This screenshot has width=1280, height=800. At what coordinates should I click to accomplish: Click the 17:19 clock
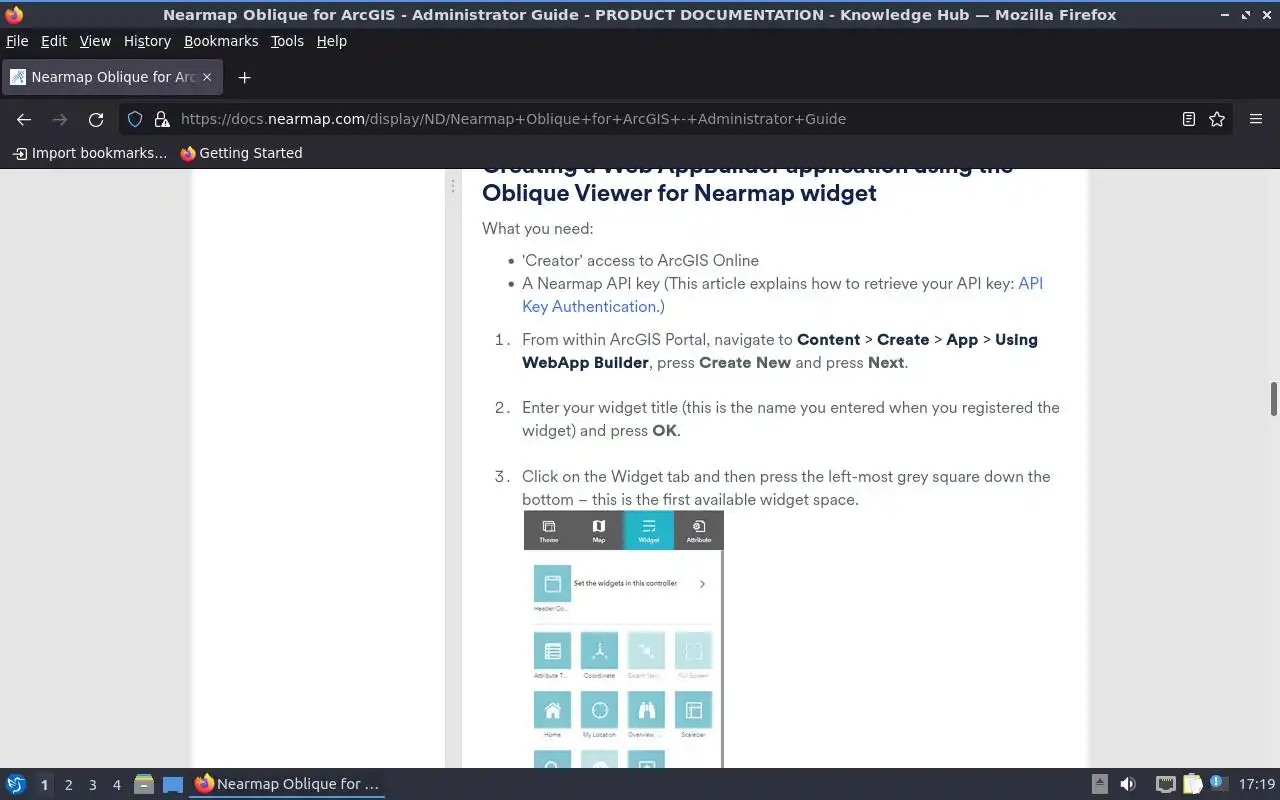click(1257, 784)
